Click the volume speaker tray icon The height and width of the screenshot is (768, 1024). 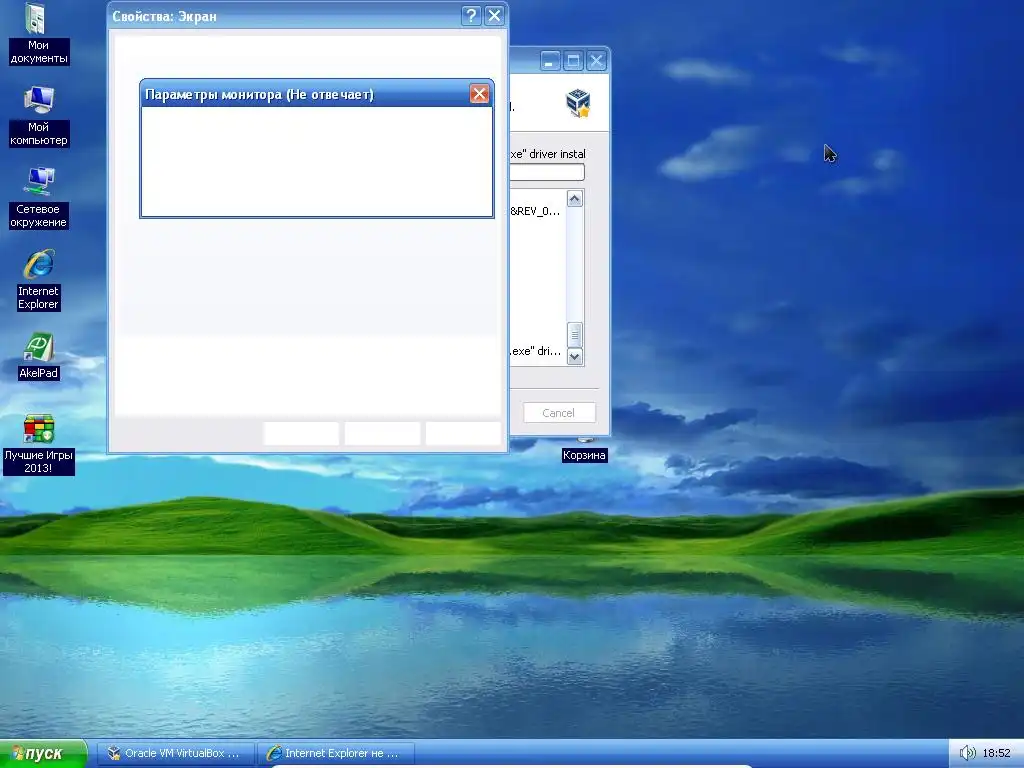click(967, 754)
